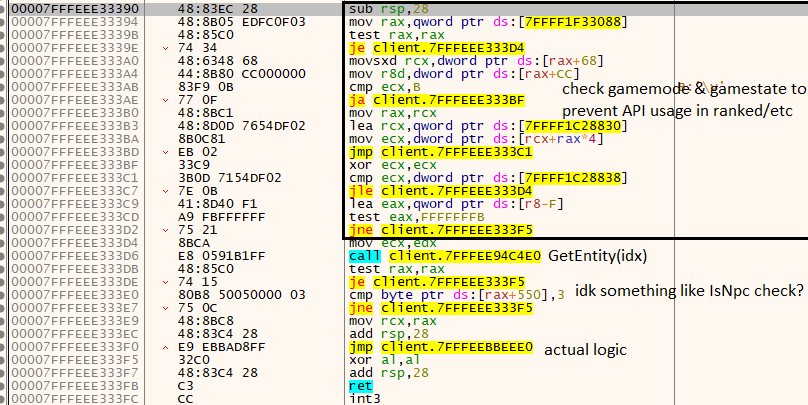Select bytes 'E8 0591B1FF'
This screenshot has width=808, height=405.
[x=222, y=256]
